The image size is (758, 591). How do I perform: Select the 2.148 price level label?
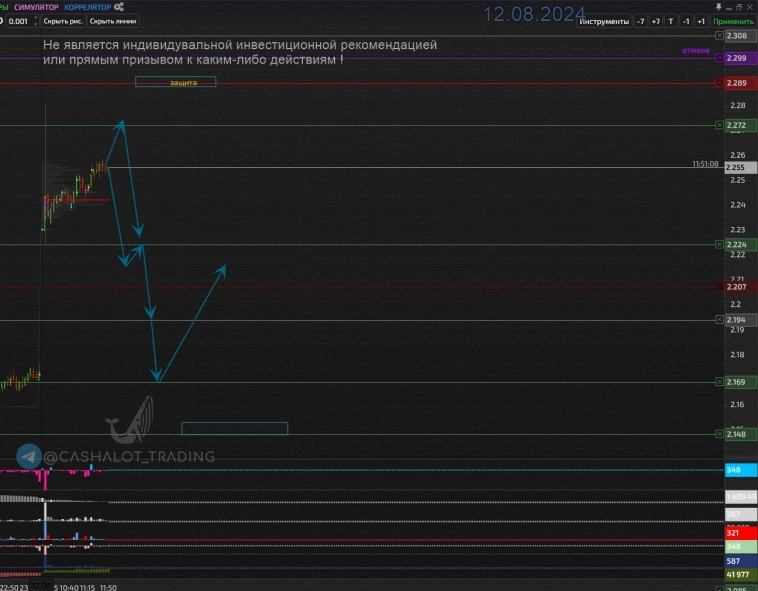click(741, 434)
